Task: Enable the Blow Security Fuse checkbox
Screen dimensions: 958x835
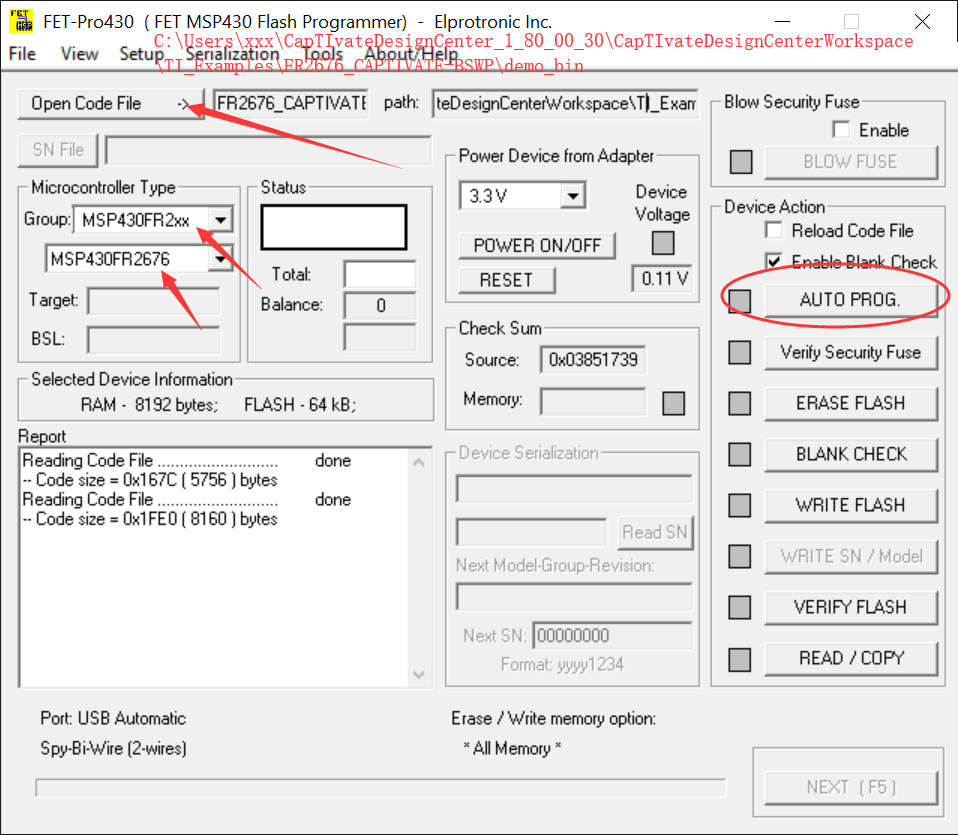Action: (x=841, y=129)
